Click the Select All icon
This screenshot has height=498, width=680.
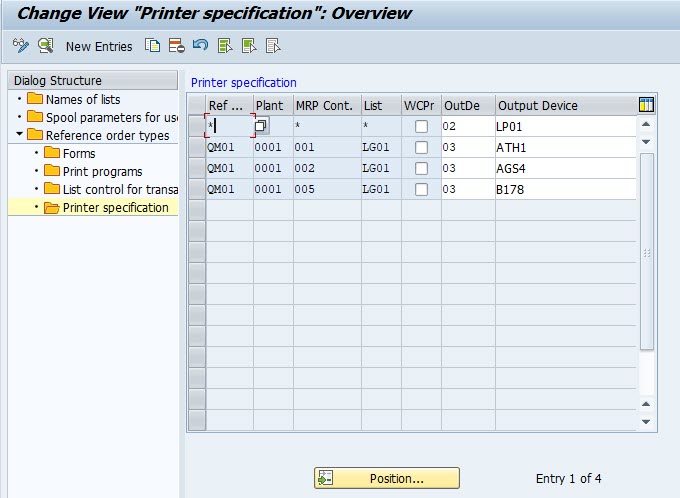pyautogui.click(x=225, y=46)
